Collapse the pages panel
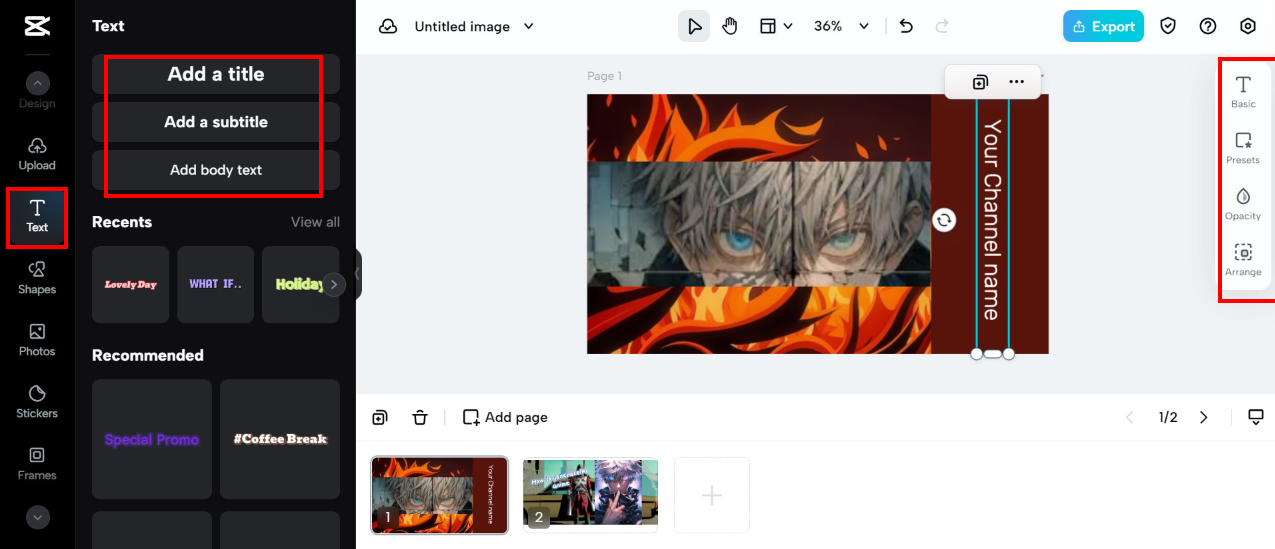This screenshot has height=549, width=1275. tap(1256, 417)
